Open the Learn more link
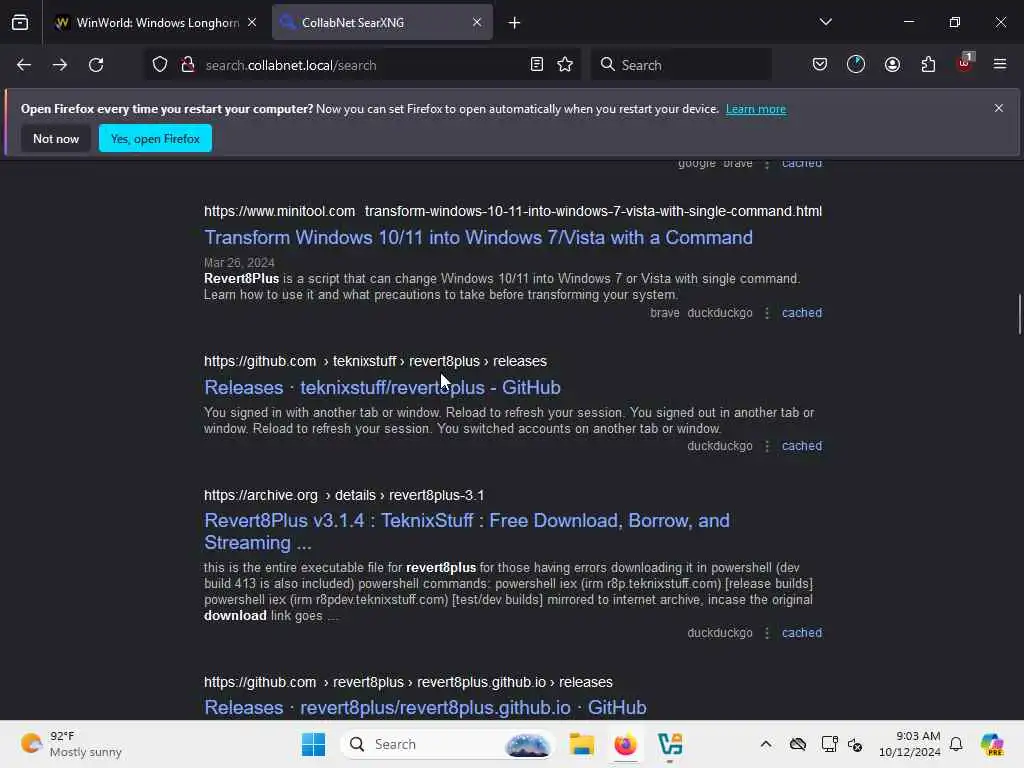This screenshot has height=768, width=1024. coord(756,109)
